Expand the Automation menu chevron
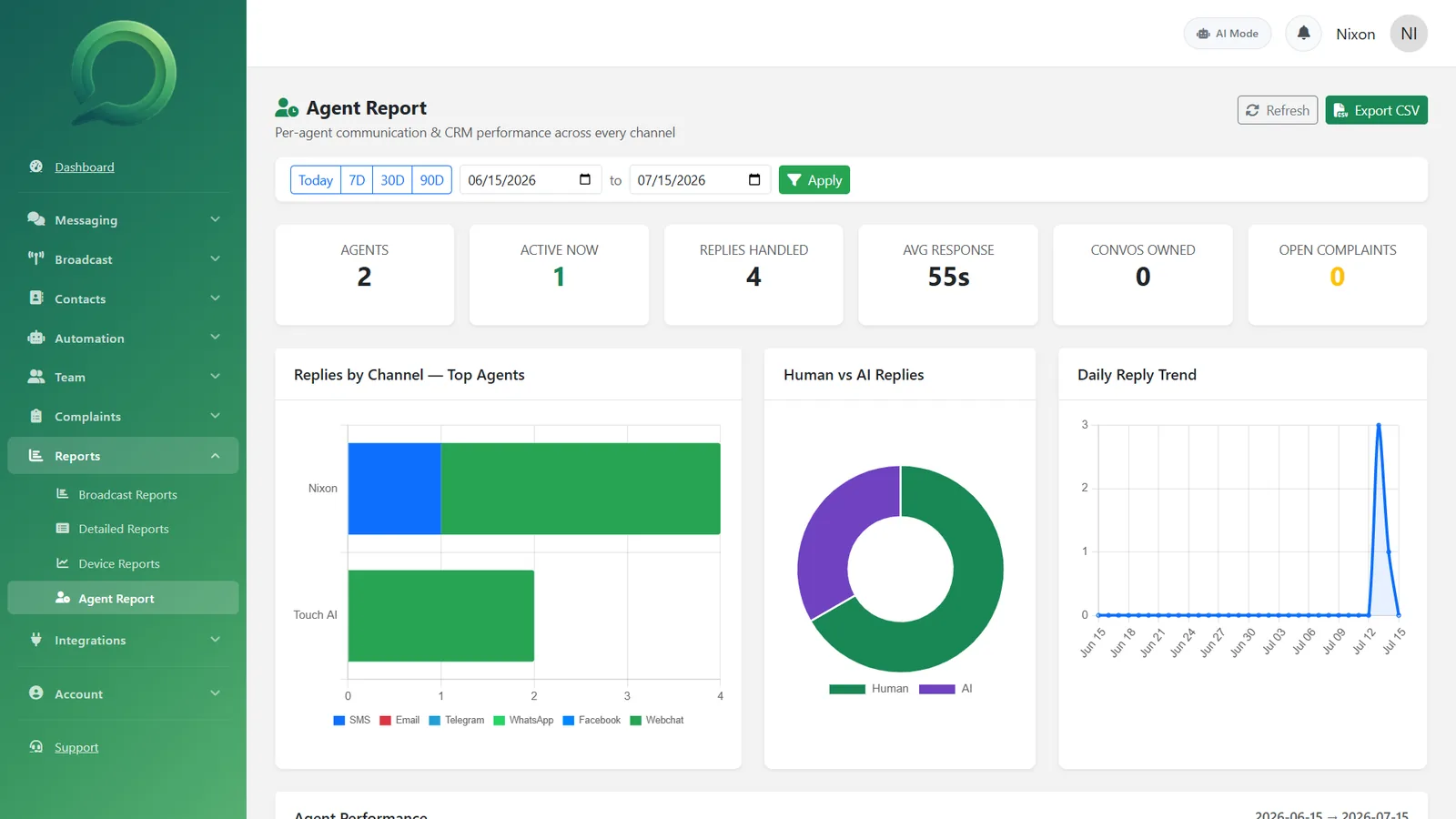 [216, 338]
